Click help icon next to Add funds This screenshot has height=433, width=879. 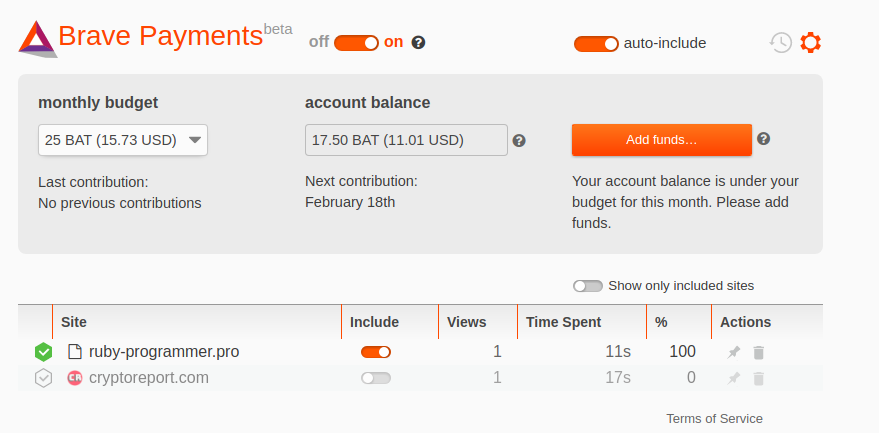[x=764, y=139]
